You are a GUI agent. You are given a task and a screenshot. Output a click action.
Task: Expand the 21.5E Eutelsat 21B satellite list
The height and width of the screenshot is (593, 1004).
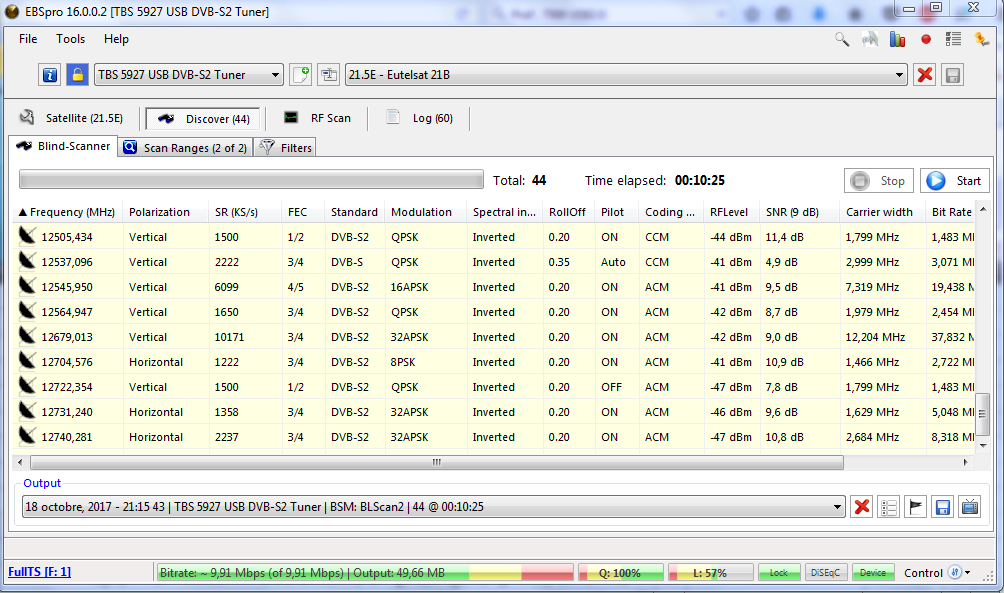click(x=900, y=75)
